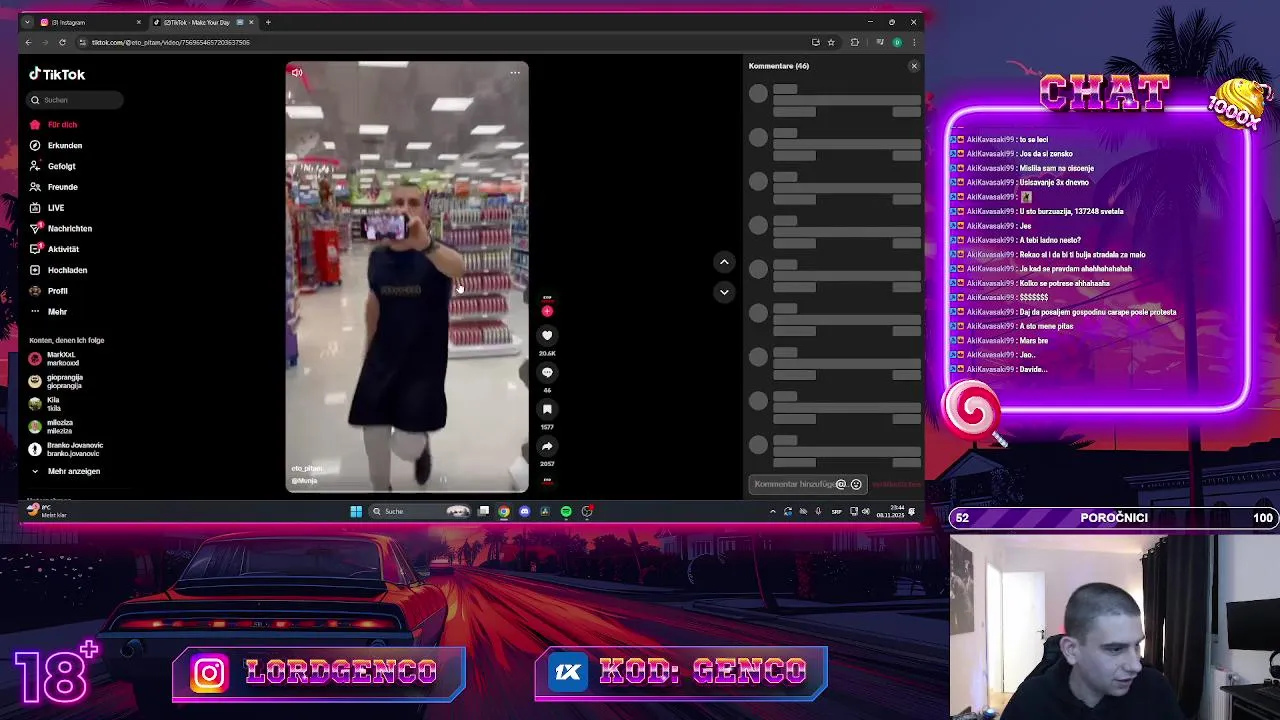Select Hochladen to upload
This screenshot has width=1280, height=720.
67,270
